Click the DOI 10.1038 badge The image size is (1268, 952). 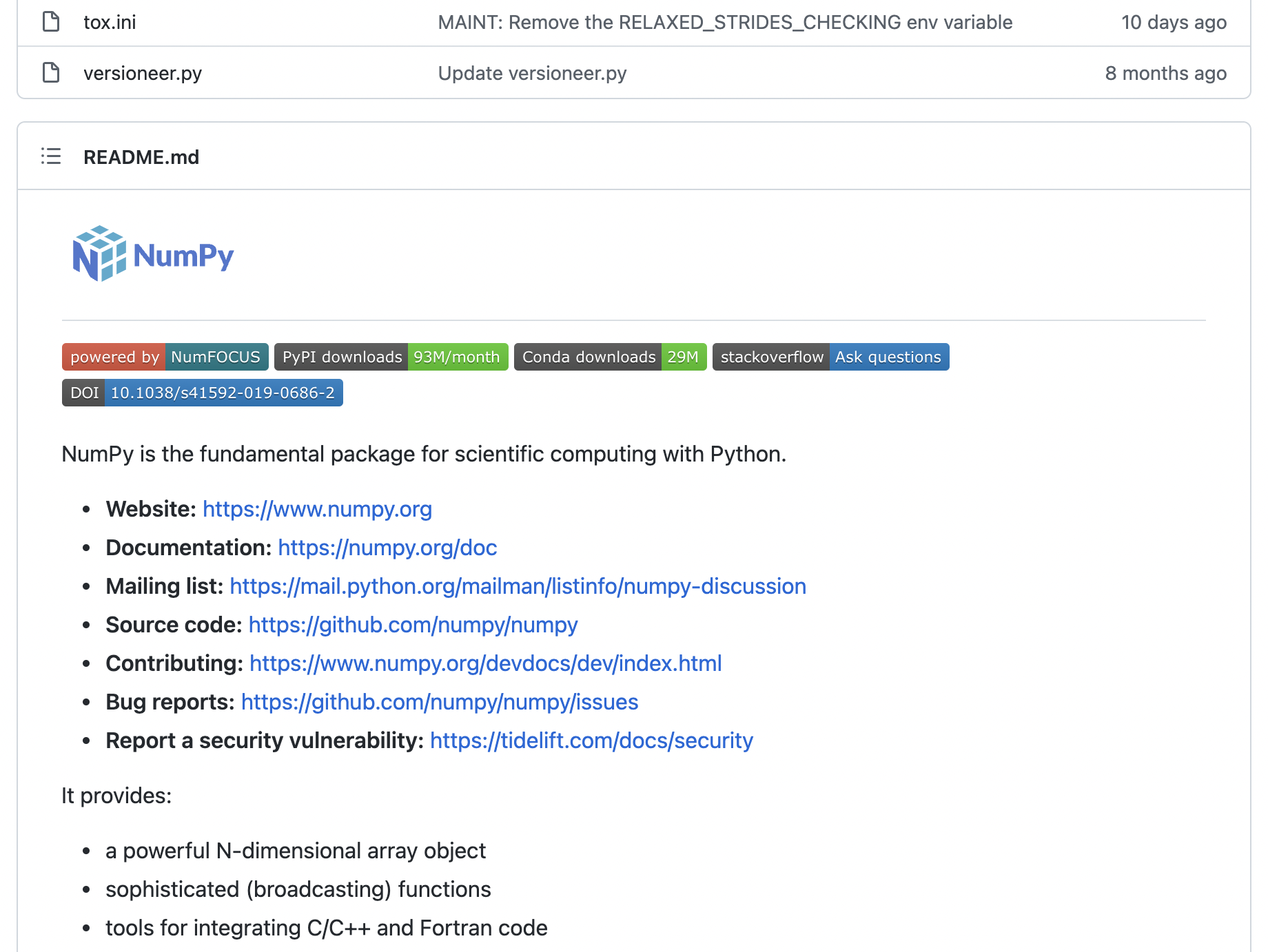tap(203, 393)
